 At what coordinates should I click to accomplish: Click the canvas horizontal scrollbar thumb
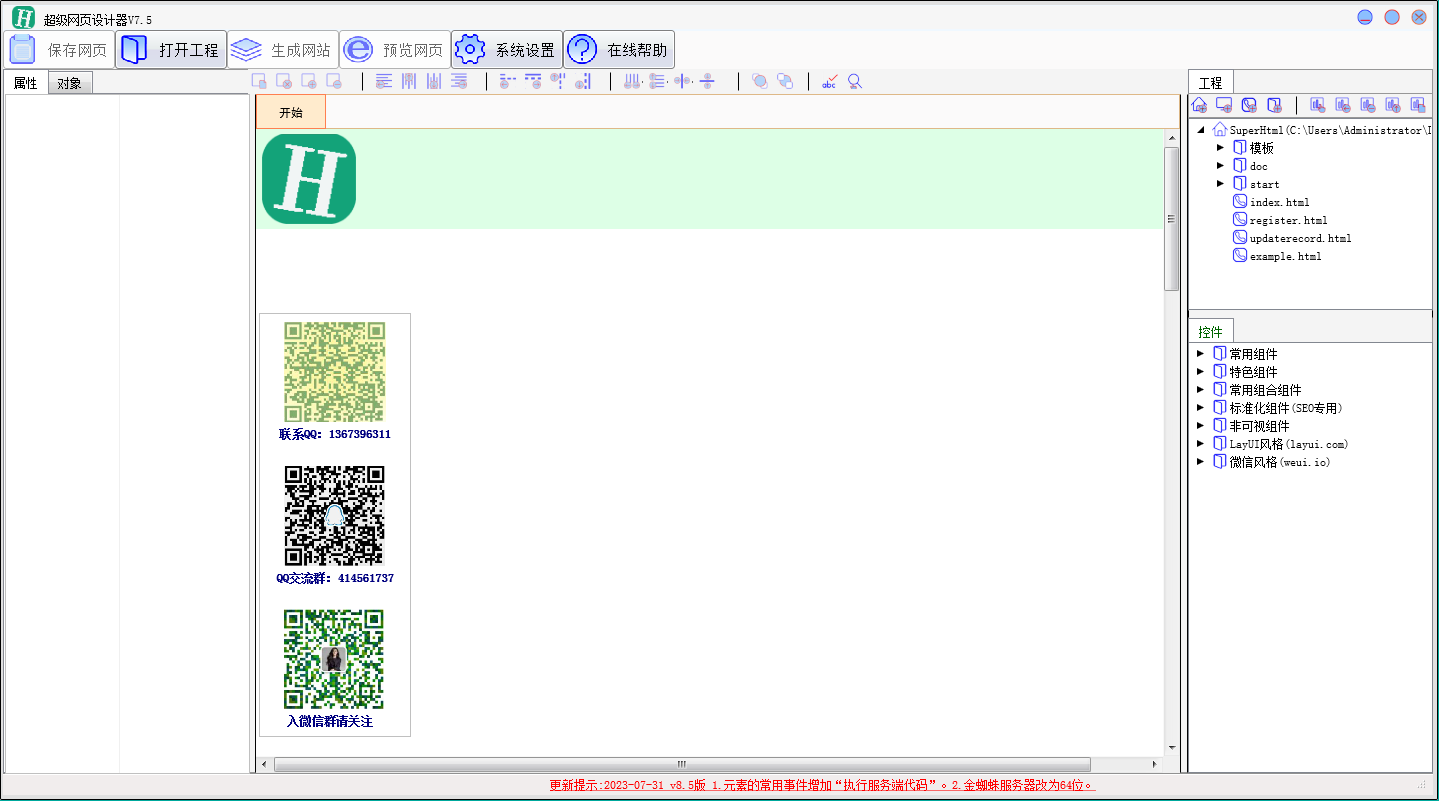682,764
